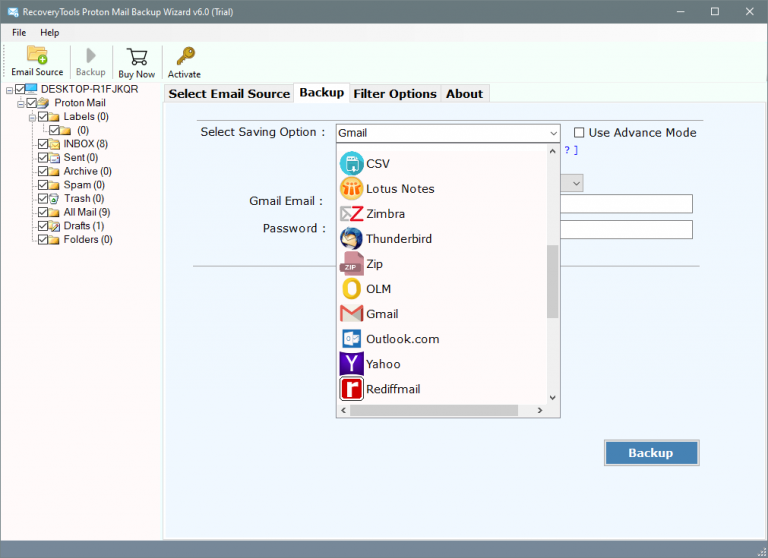Click the Activate key icon
Viewport: 768px width, 558px height.
tap(186, 56)
